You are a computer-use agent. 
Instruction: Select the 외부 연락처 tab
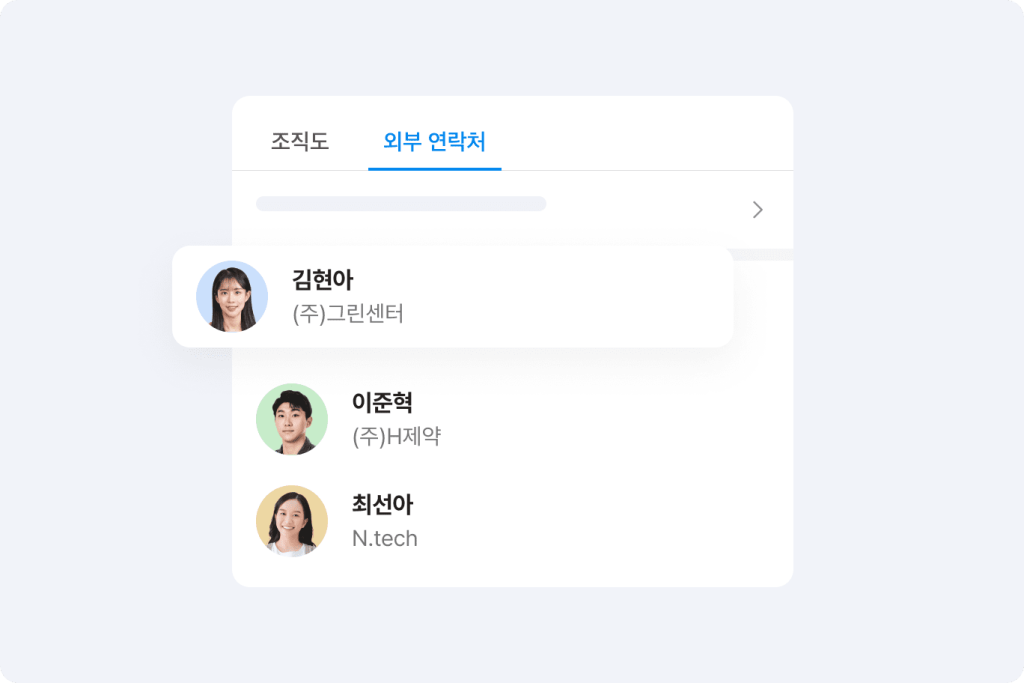(x=434, y=142)
